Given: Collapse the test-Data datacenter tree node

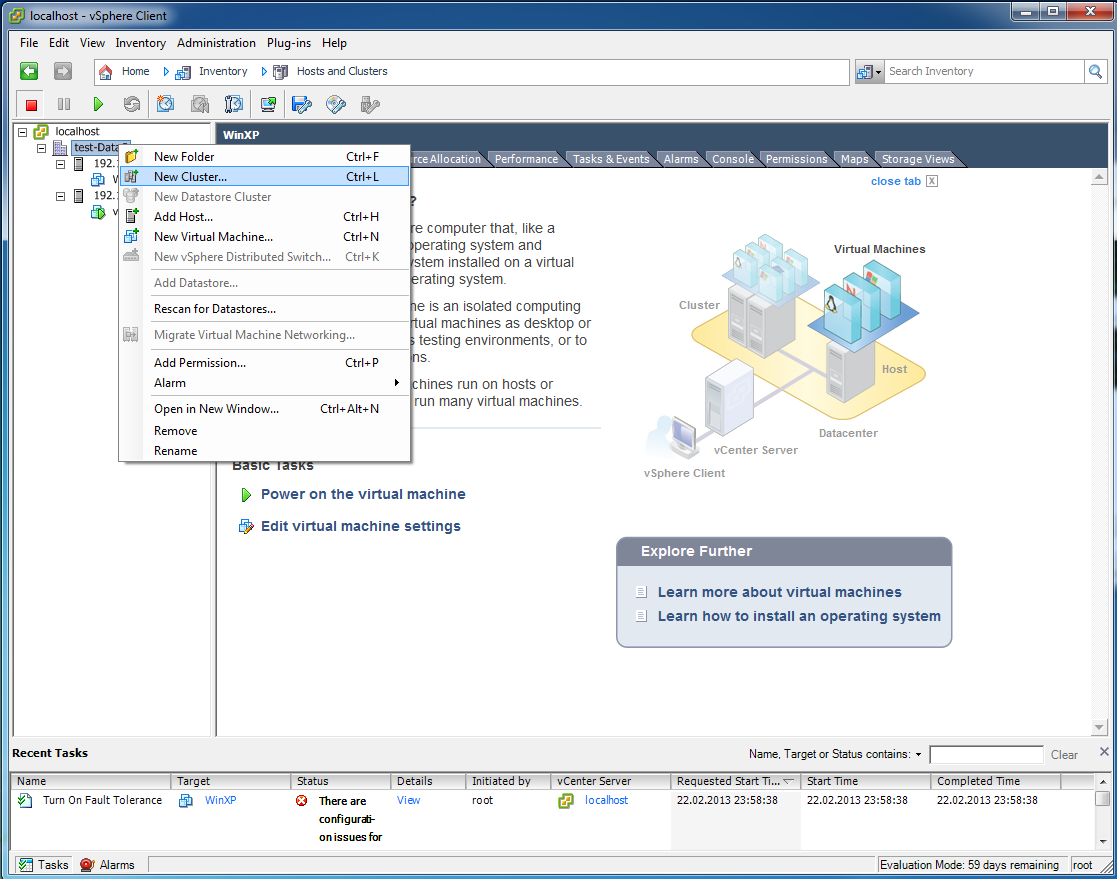Looking at the screenshot, I should click(x=41, y=148).
